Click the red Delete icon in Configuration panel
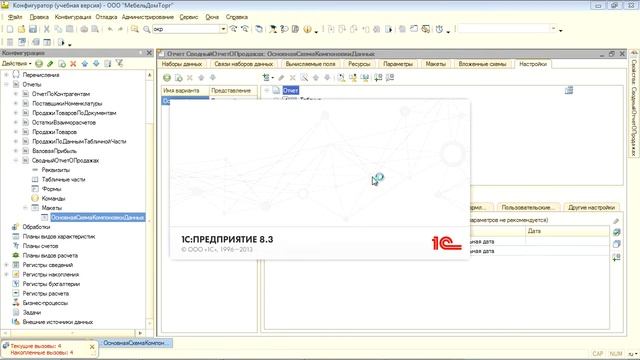Screen dimensions: 640x360 [x=73, y=64]
